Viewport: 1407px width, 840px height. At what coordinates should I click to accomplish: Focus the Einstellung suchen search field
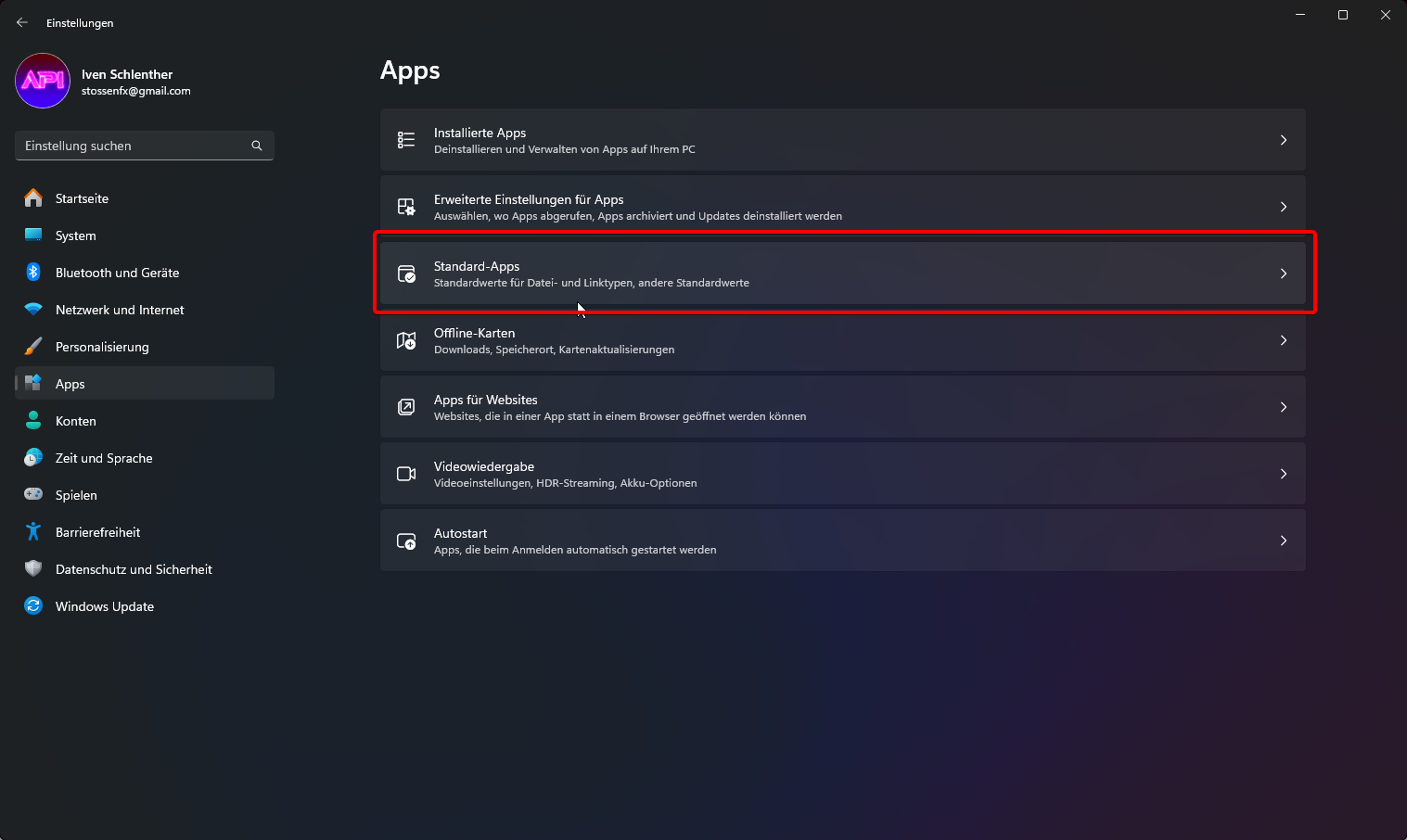134,146
